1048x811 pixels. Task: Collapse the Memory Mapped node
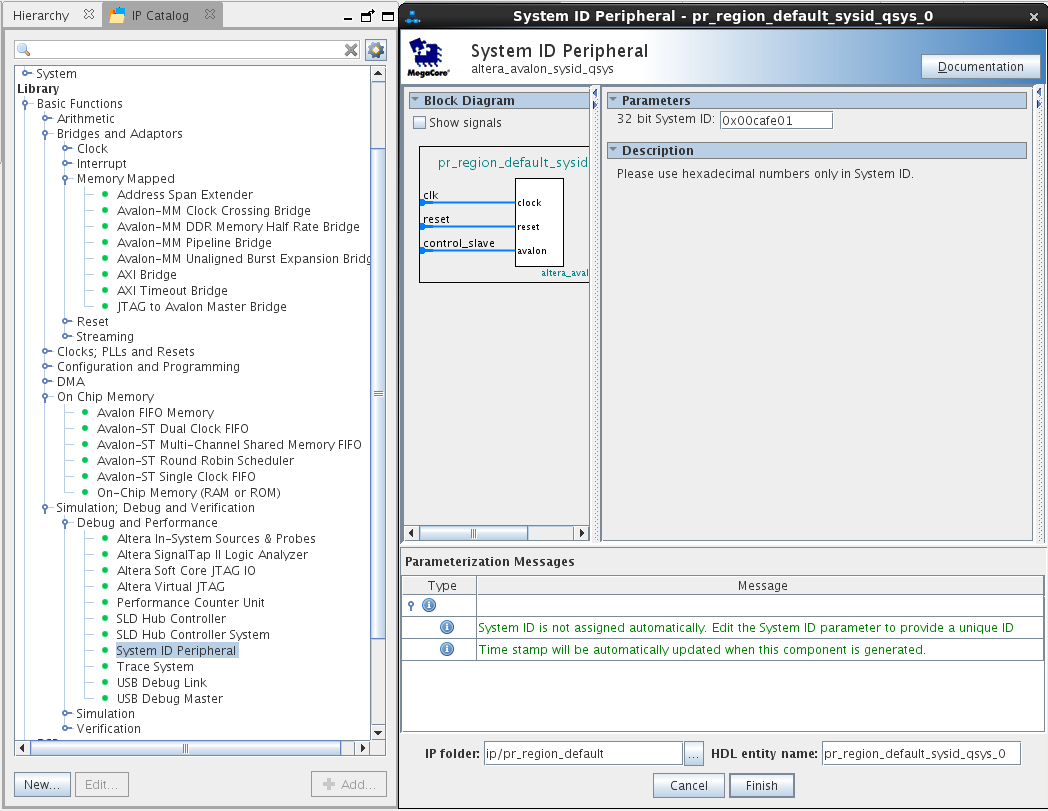point(66,179)
